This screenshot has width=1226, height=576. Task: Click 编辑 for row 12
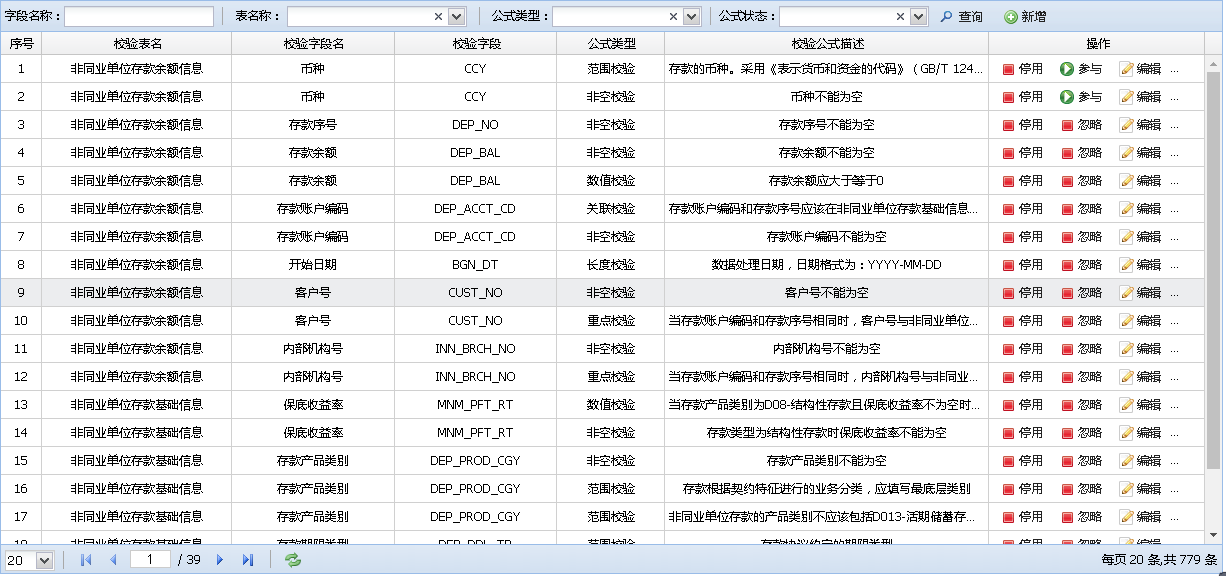coord(1140,377)
